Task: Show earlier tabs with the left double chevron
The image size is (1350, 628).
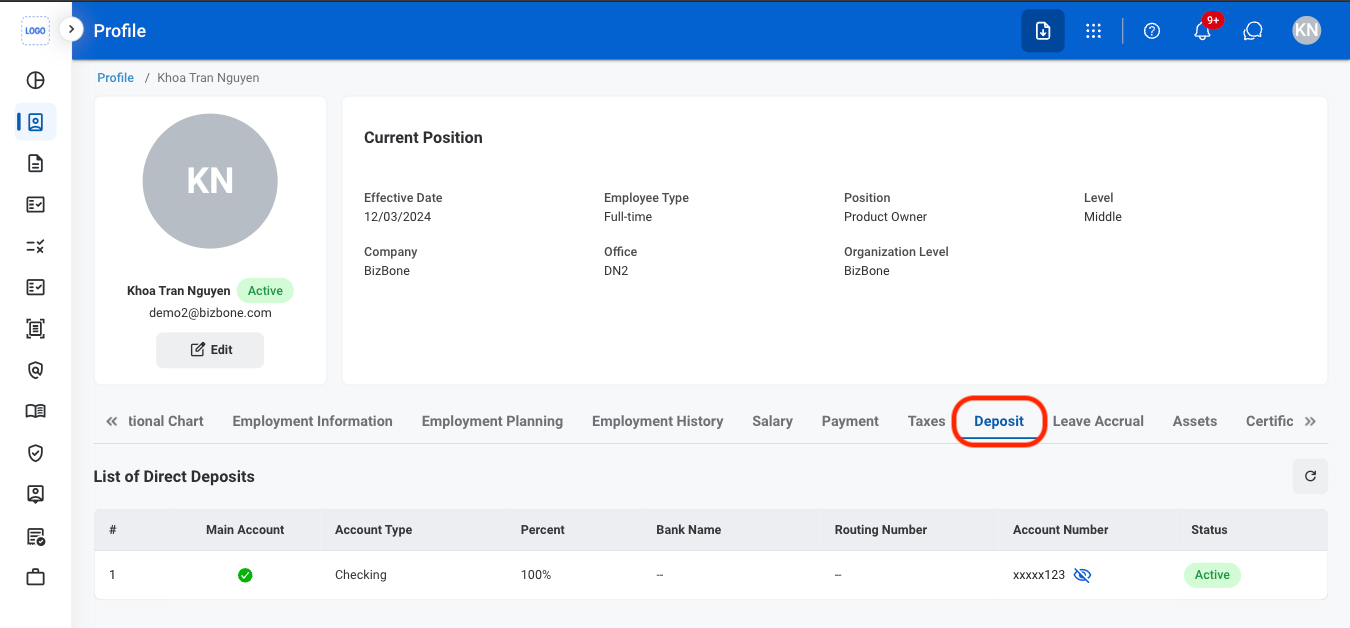Action: (x=111, y=421)
